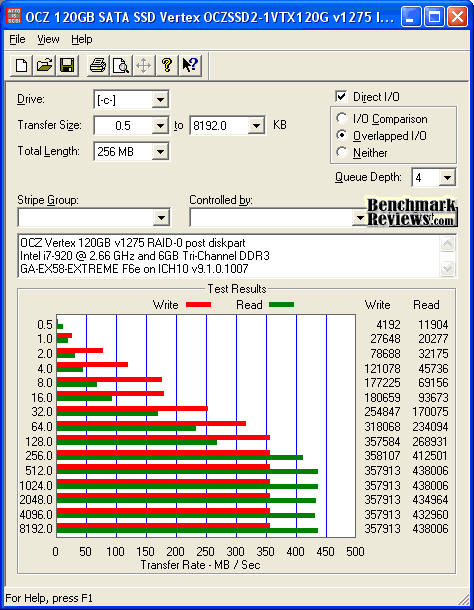Screen dimensions: 474x610
Task: Click the write value 4192
Action: [388, 324]
